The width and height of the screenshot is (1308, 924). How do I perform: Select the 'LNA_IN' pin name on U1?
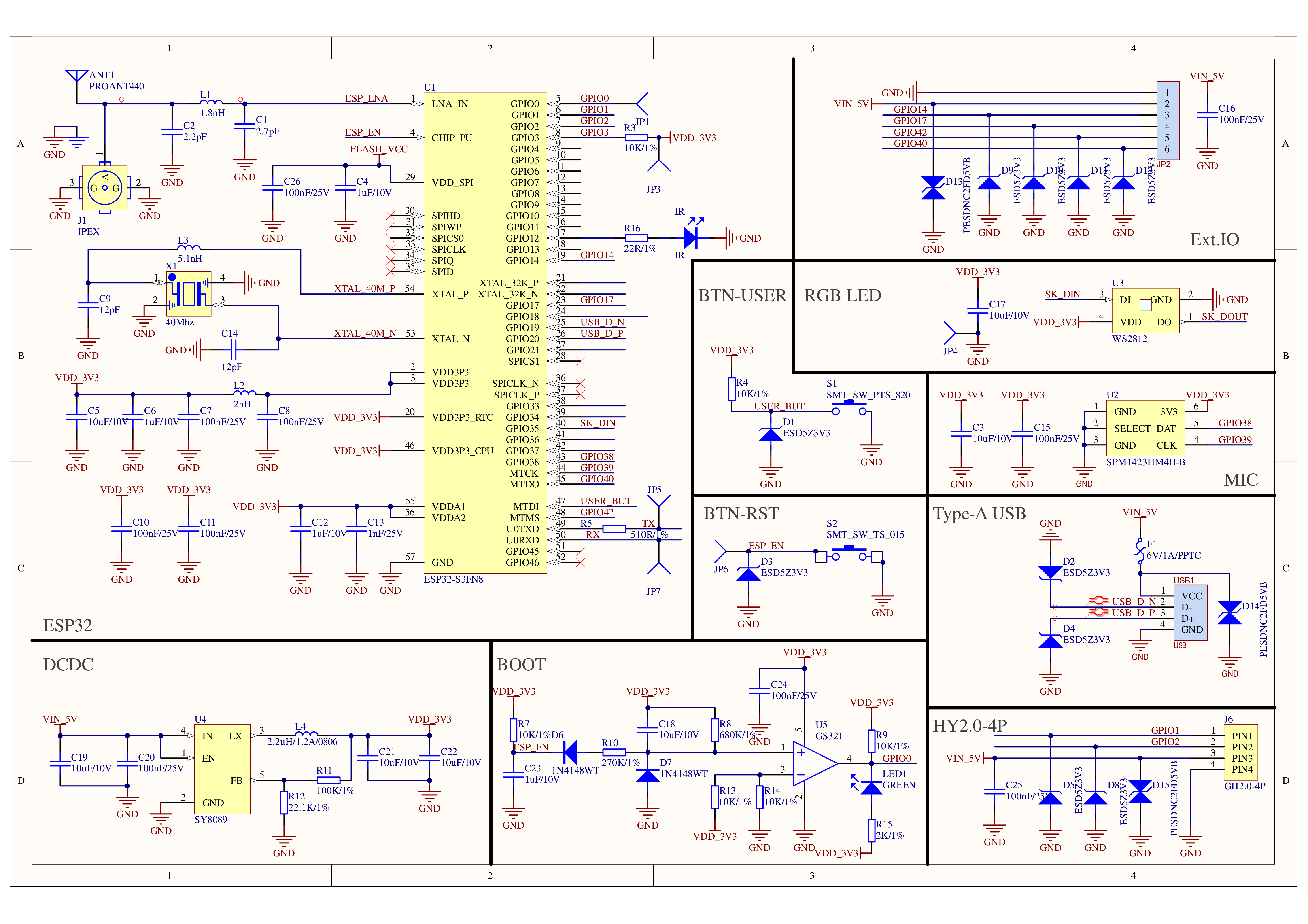(450, 104)
